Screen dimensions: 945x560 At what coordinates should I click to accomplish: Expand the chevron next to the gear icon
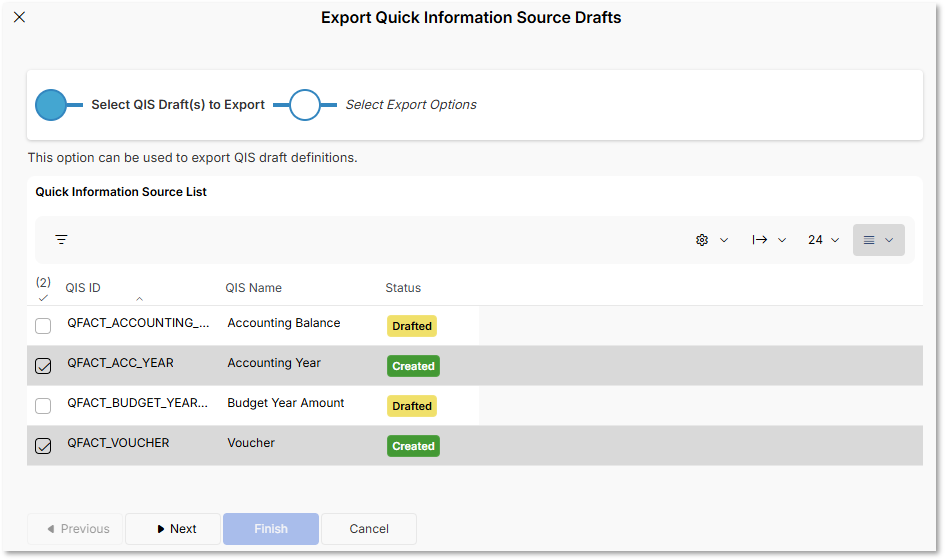724,240
